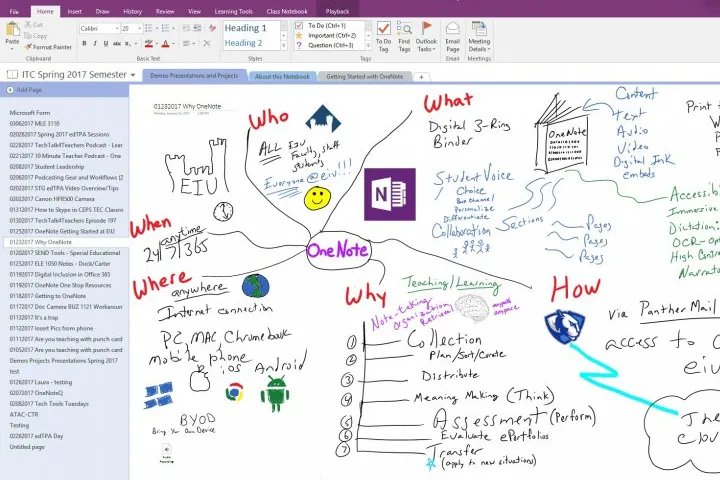Play the audio recording icon on the page
720x480 pixels.
pos(167,449)
